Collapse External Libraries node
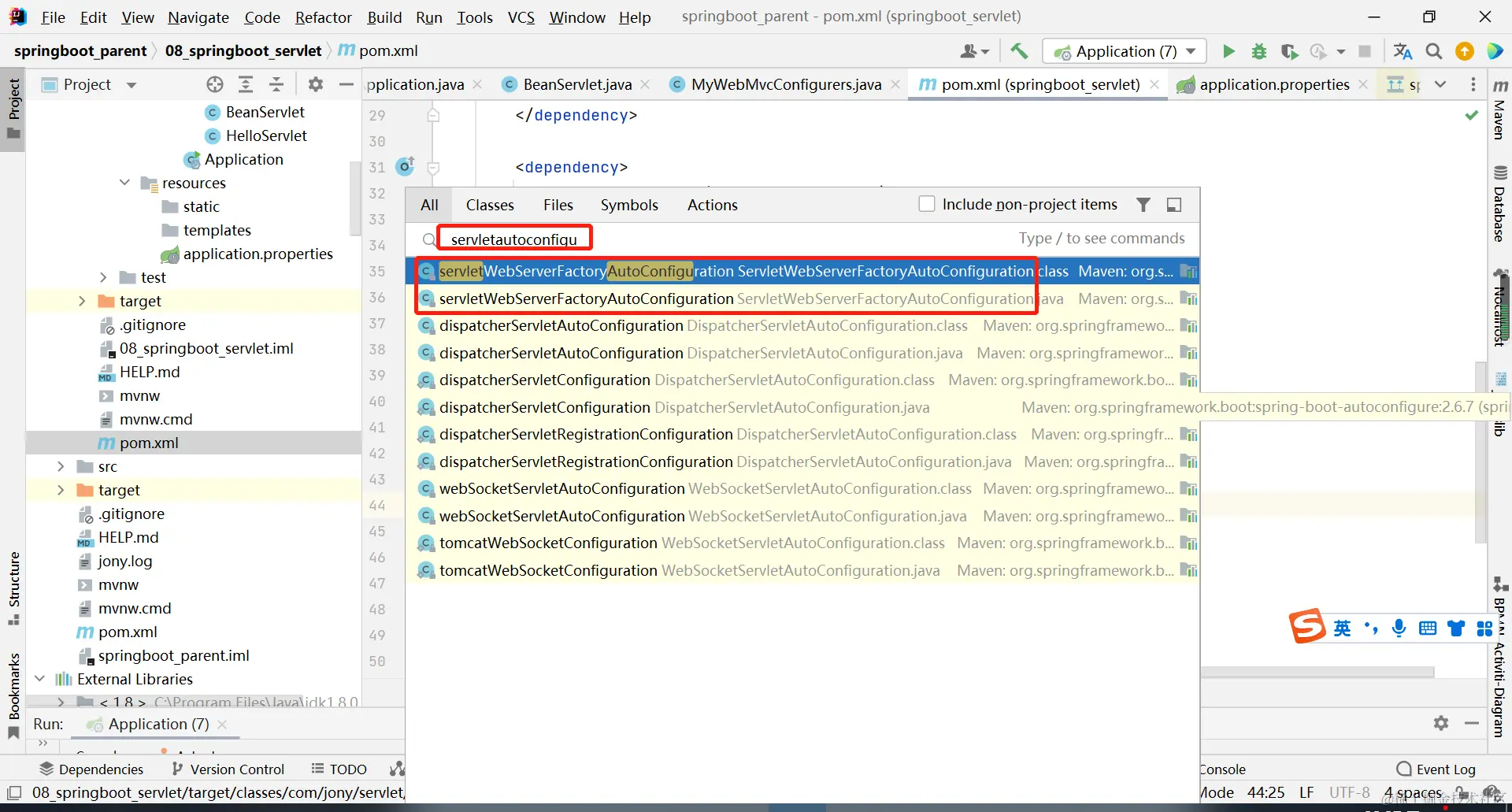 coord(39,679)
